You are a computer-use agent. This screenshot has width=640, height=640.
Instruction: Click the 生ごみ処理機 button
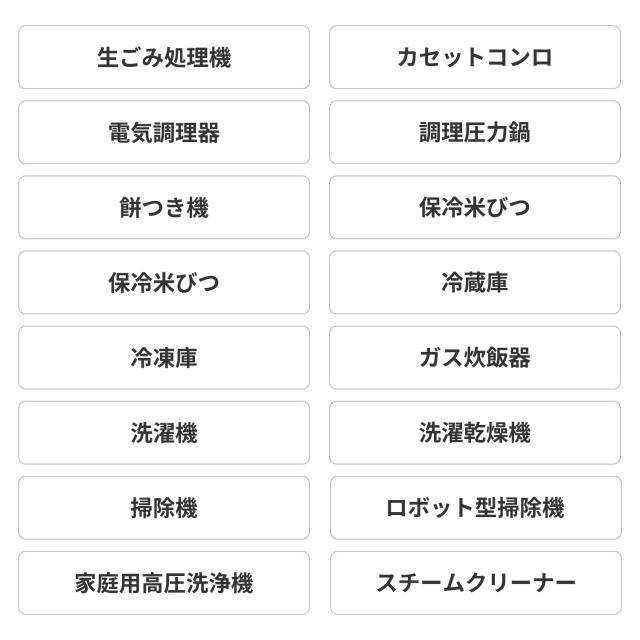click(164, 57)
